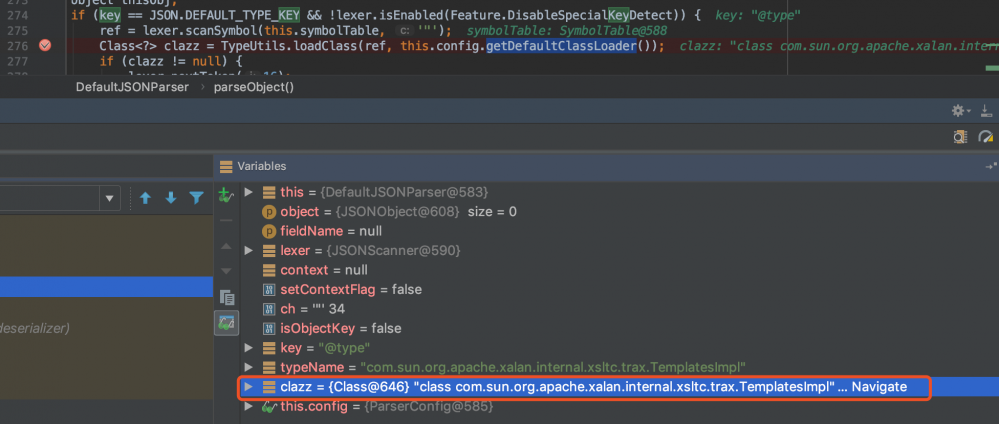Image resolution: width=999 pixels, height=424 pixels.
Task: Open the thread selector dropdown arrow
Action: tap(110, 198)
